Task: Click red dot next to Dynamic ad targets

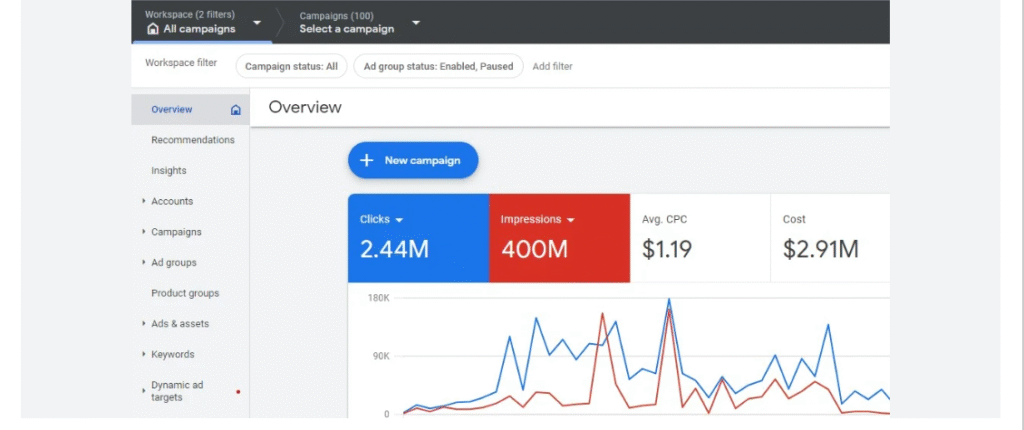Action: (237, 391)
